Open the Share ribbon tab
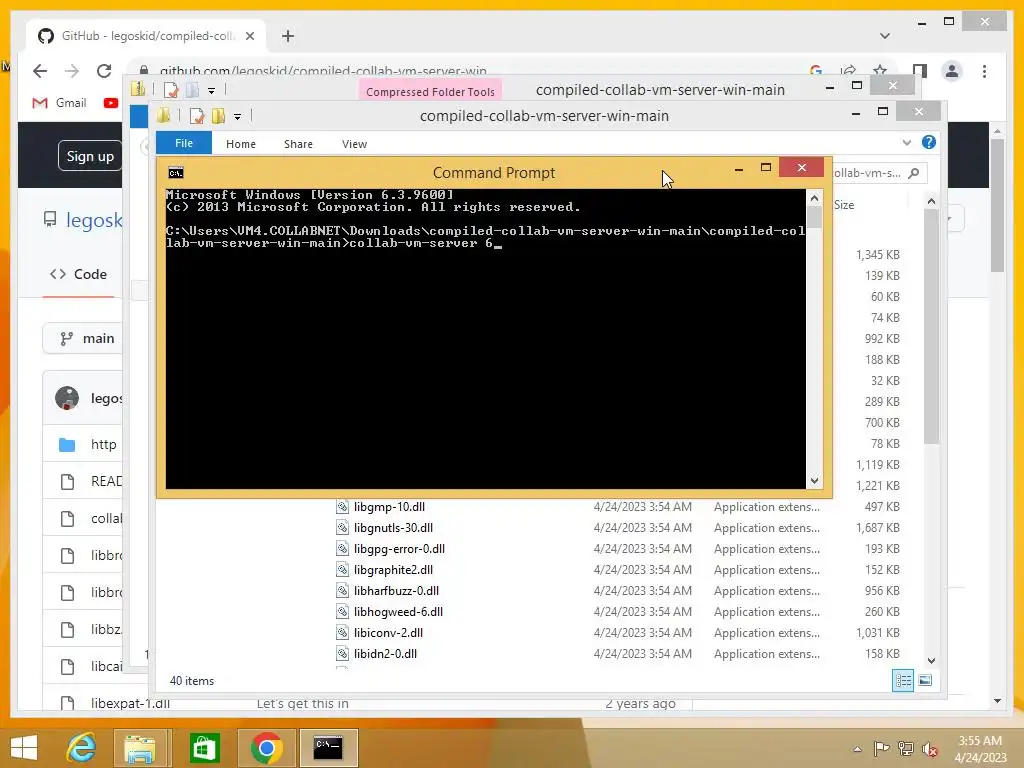 298,144
